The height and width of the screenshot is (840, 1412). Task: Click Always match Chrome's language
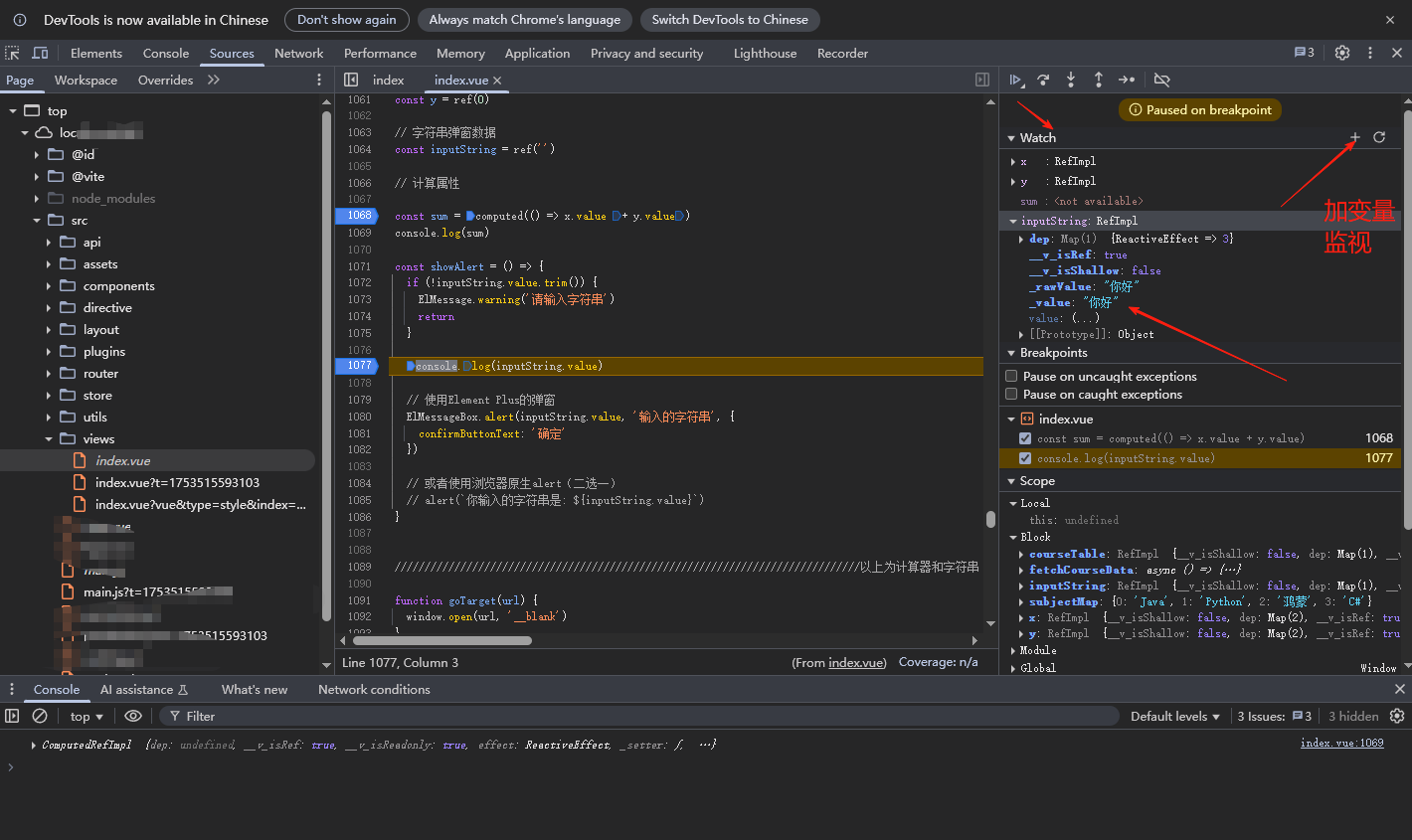tap(524, 20)
